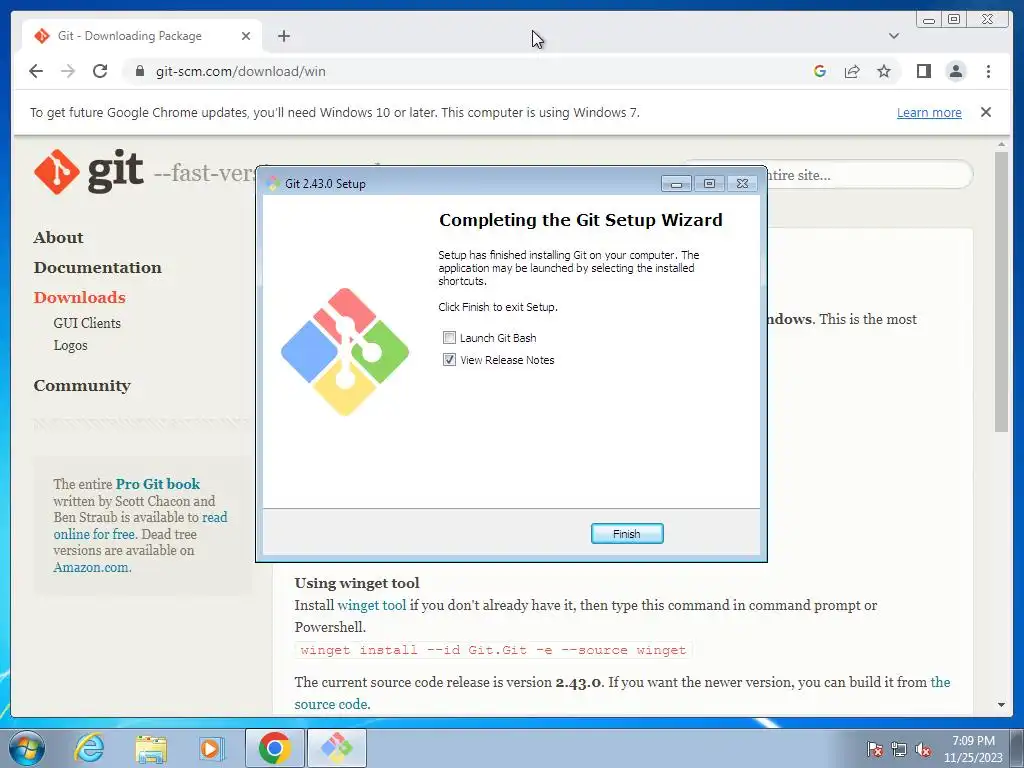Open the Community section link

[82, 386]
